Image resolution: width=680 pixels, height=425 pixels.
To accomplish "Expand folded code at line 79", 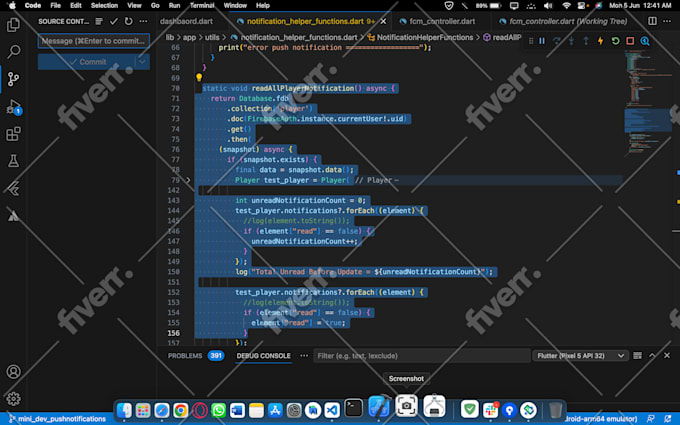I will tap(188, 180).
